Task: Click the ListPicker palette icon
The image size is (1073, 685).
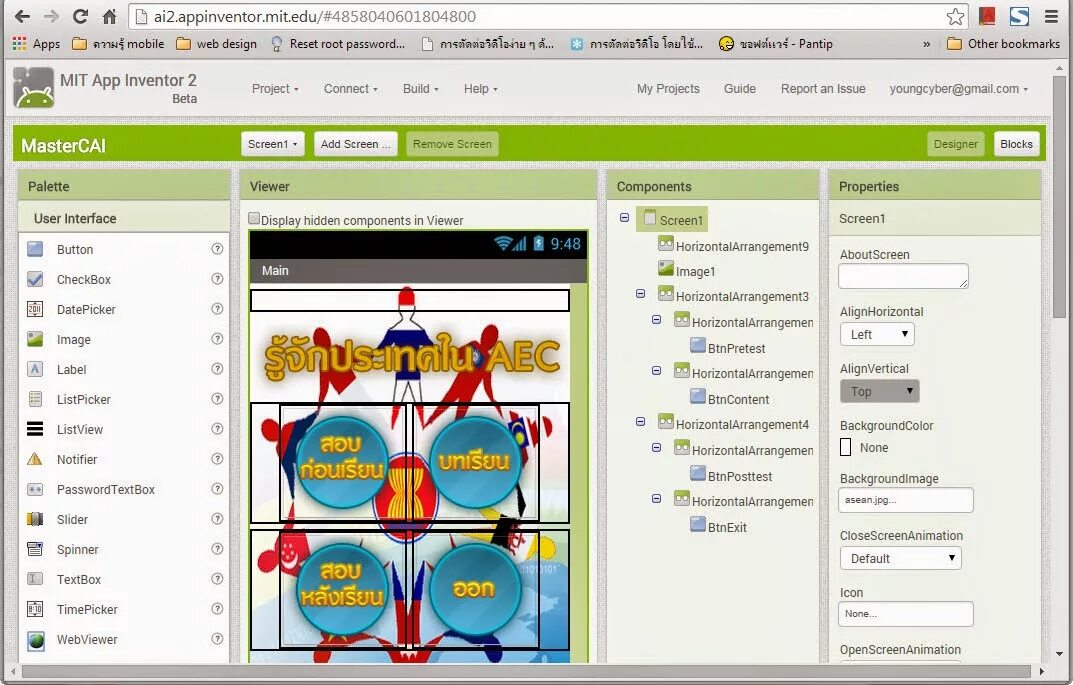Action: [35, 399]
